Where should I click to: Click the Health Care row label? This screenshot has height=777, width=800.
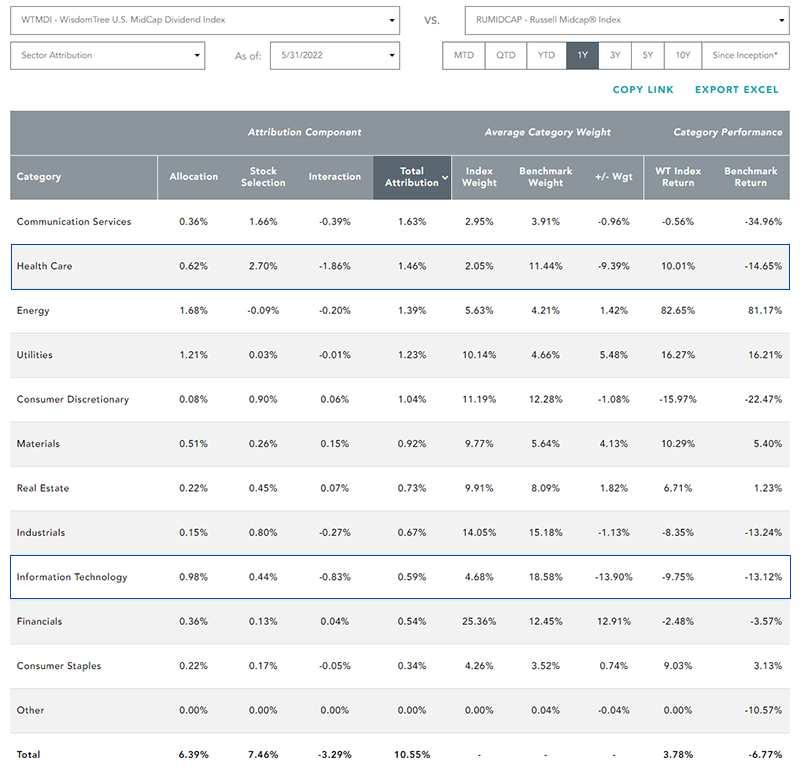pyautogui.click(x=44, y=266)
